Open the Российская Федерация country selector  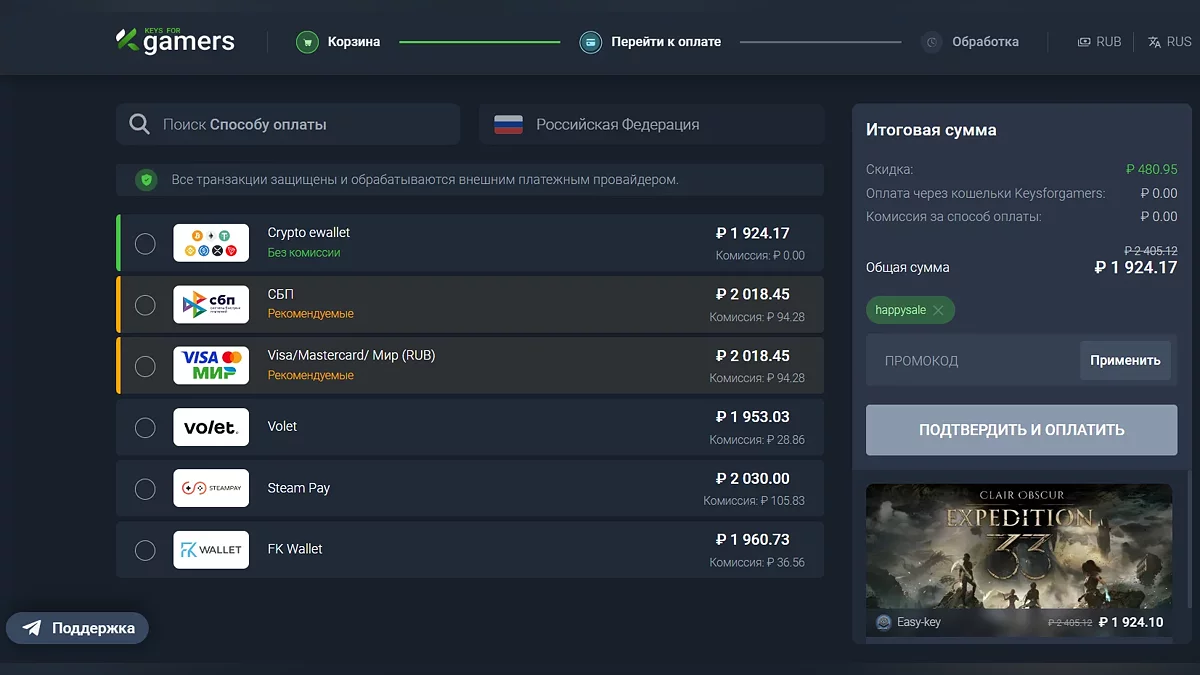pyautogui.click(x=651, y=125)
